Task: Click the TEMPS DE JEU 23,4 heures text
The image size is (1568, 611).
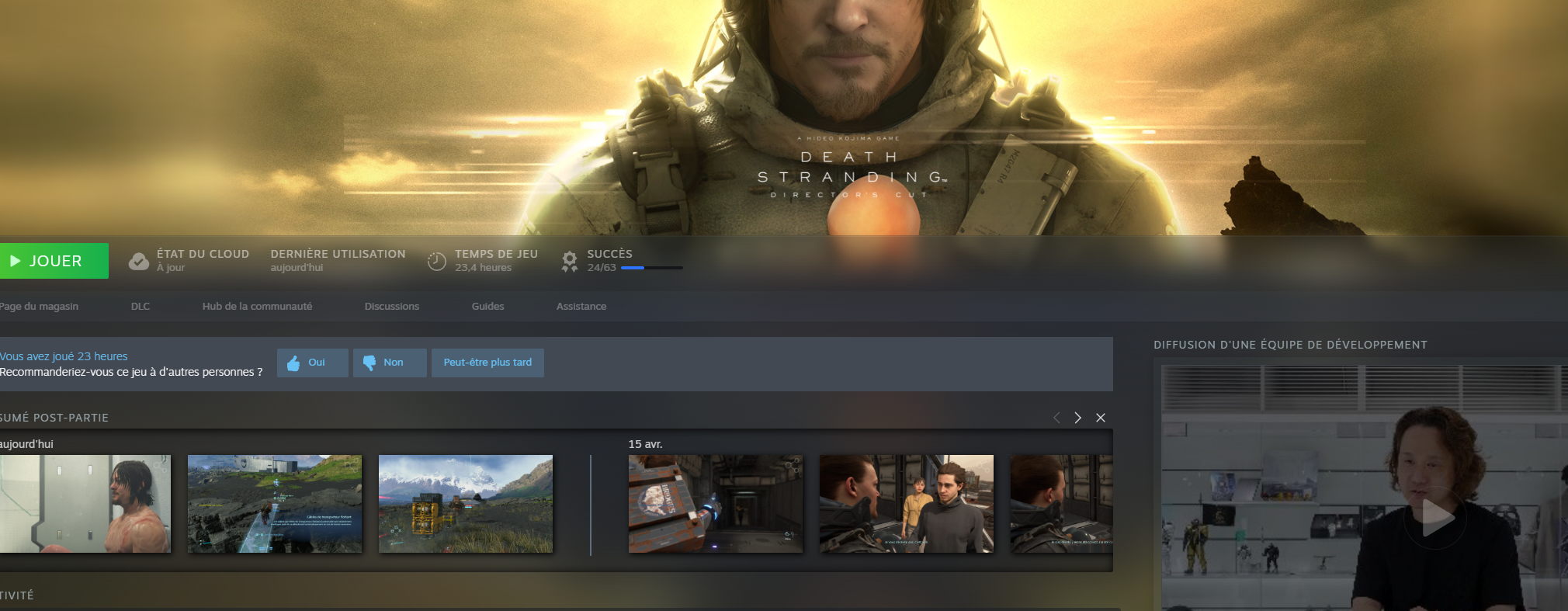Action: pos(496,261)
